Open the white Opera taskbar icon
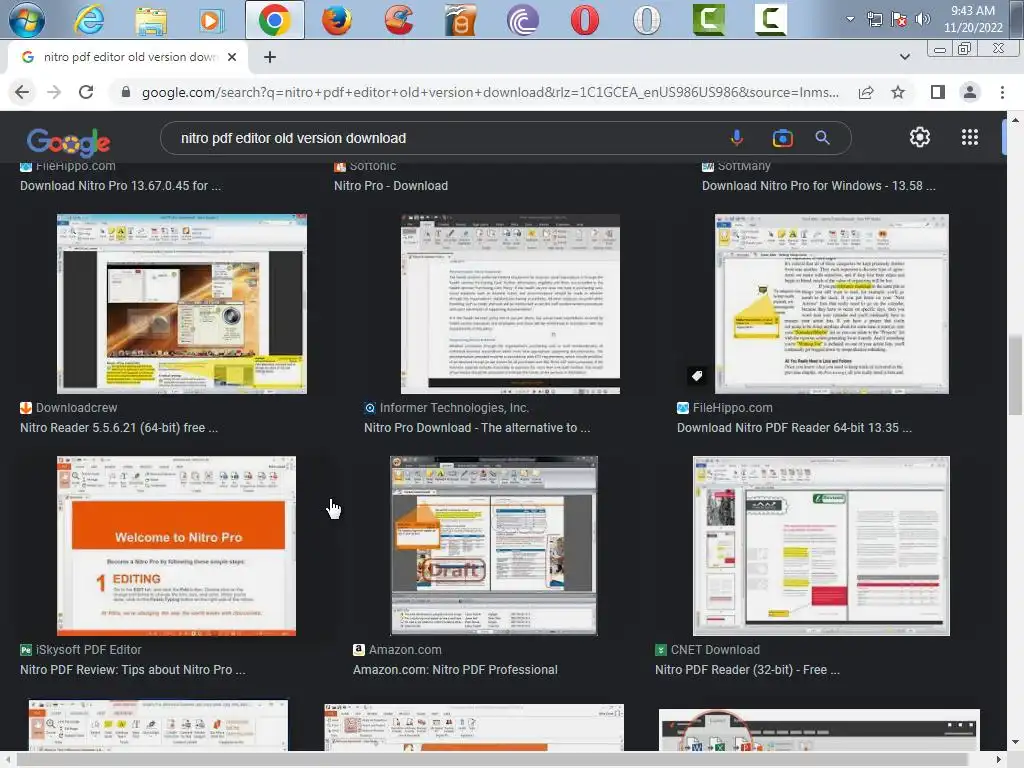This screenshot has width=1024, height=768. tap(647, 20)
